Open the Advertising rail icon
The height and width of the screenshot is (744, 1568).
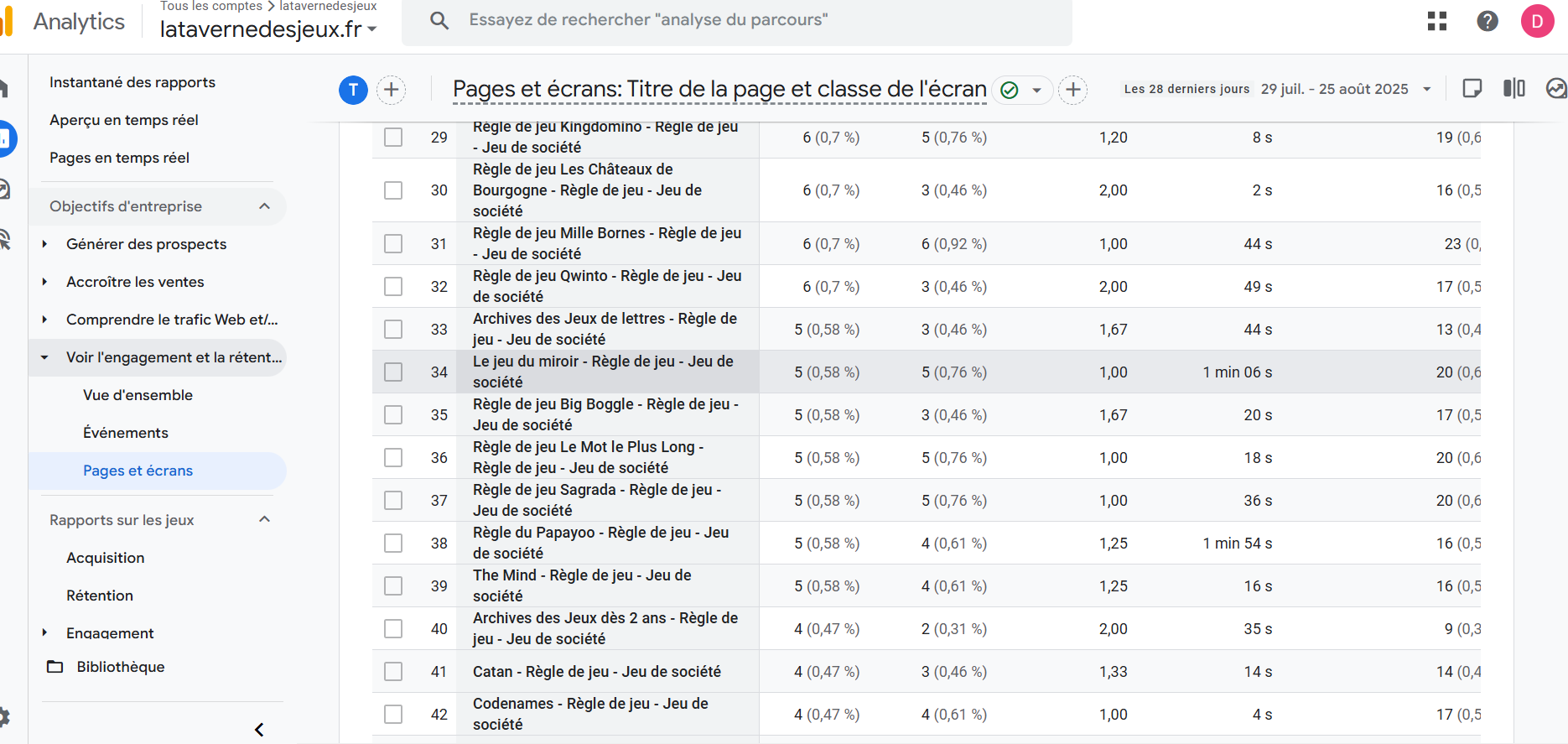point(4,239)
